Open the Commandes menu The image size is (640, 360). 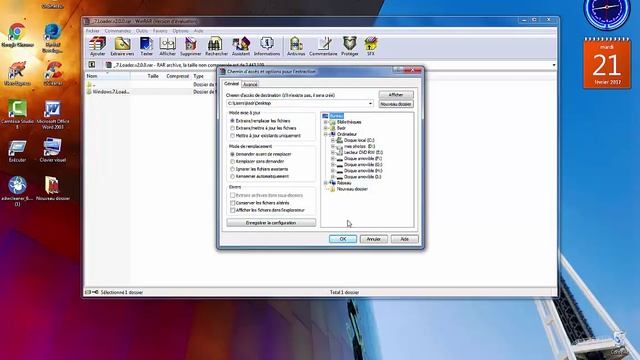[118, 31]
